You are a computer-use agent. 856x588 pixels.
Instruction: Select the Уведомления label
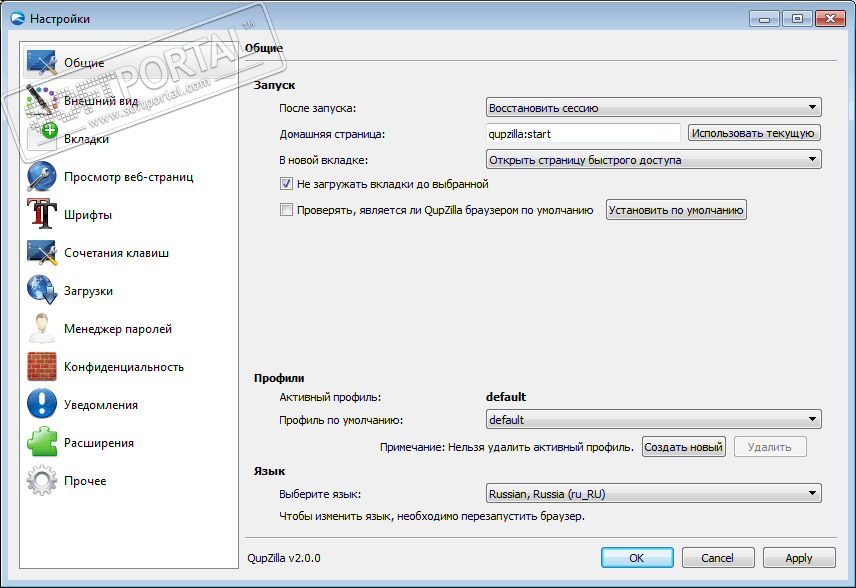pos(101,405)
